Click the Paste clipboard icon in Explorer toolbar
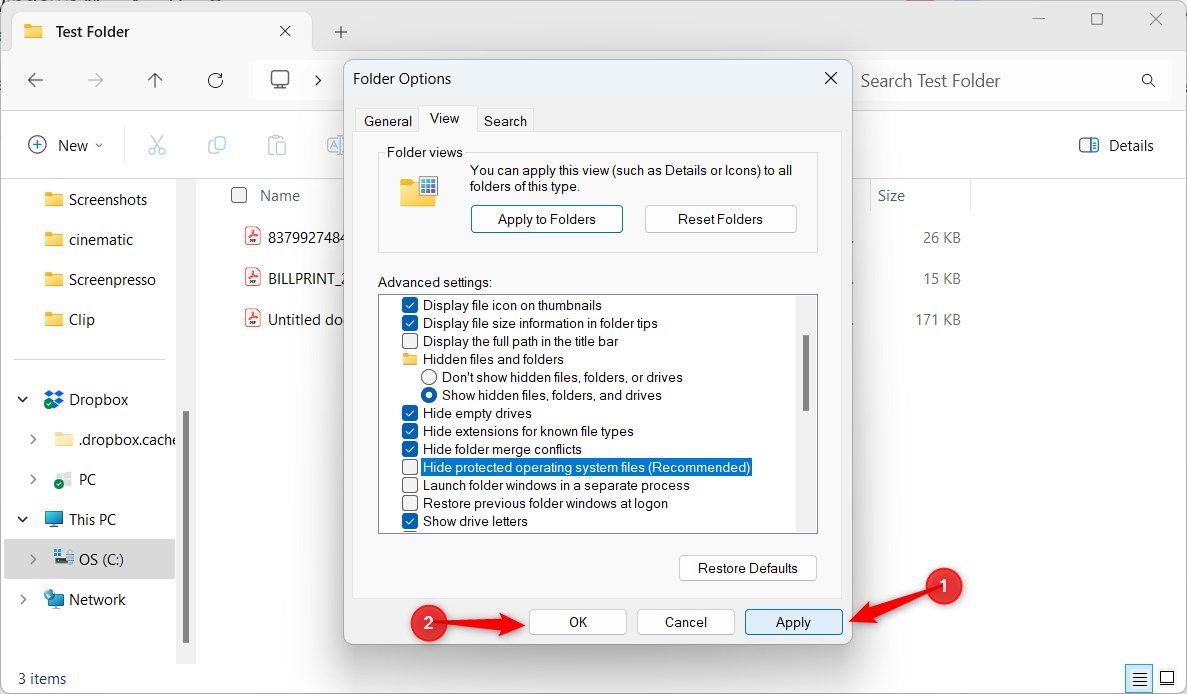Viewport: 1187px width, 694px height. [x=277, y=145]
